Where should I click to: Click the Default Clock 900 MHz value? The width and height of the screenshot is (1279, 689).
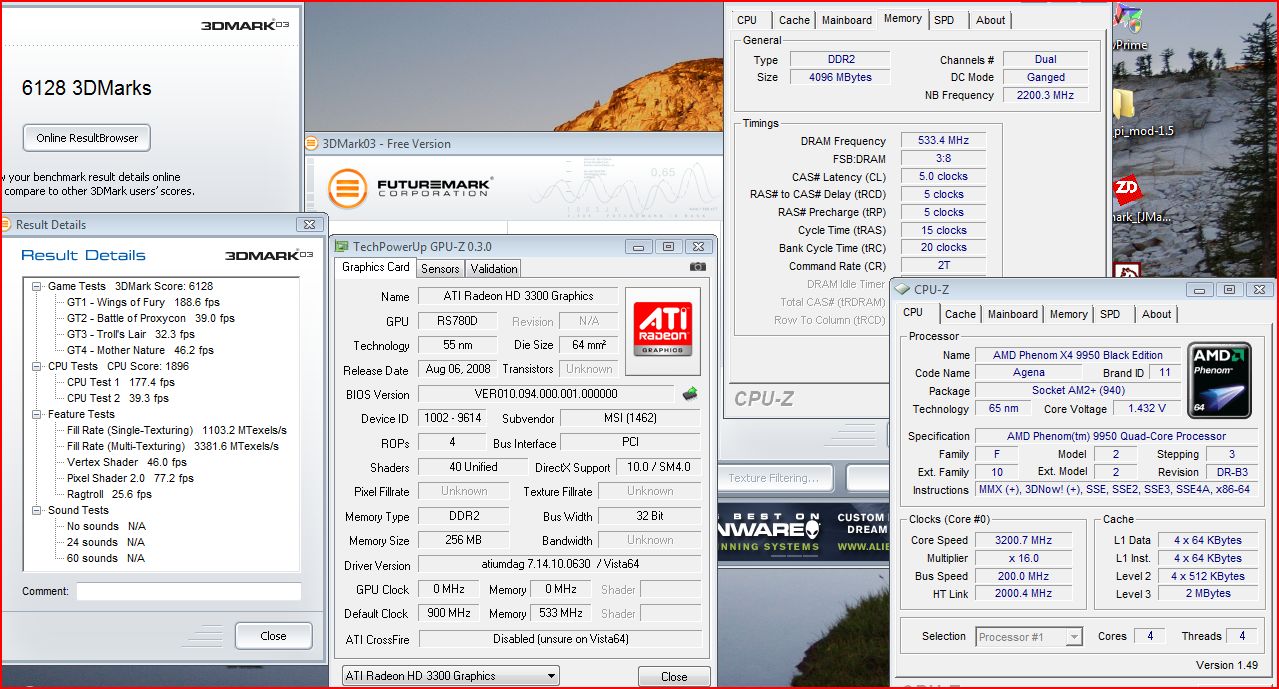(x=449, y=613)
